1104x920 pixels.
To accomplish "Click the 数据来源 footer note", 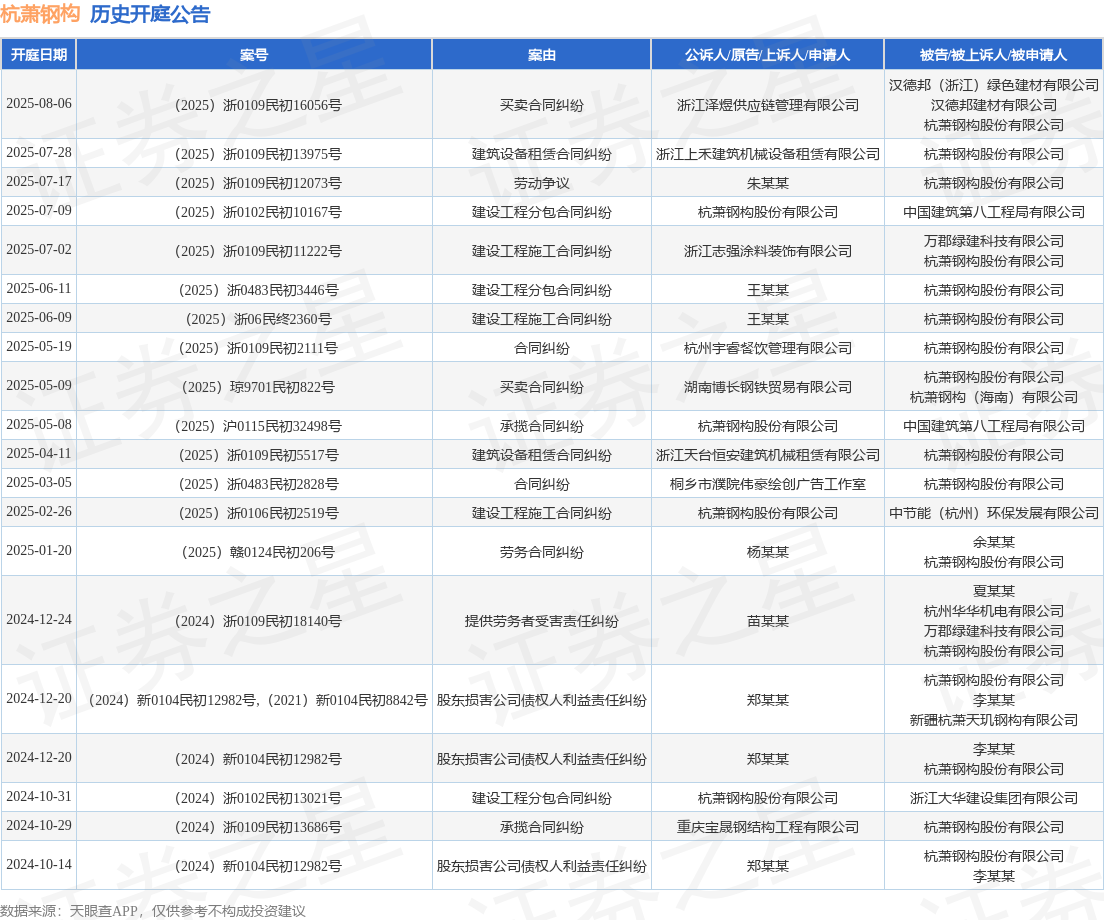I will 153,911.
